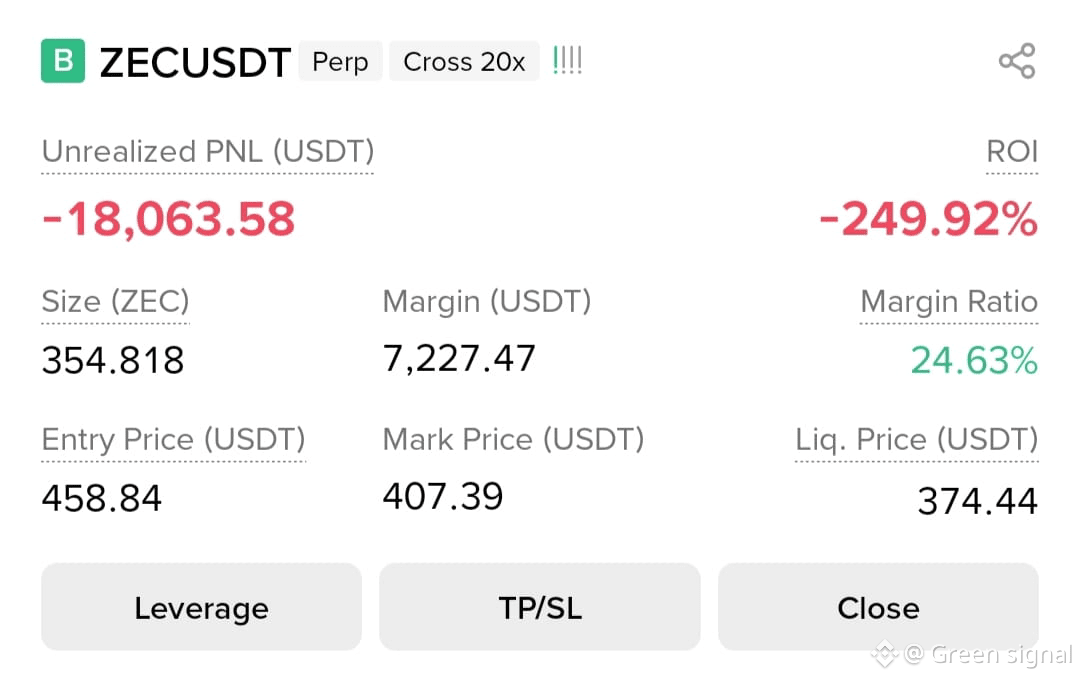Tap the Liq. Price (USDT) label
Screen dimensions: 1080x679
pos(917,439)
